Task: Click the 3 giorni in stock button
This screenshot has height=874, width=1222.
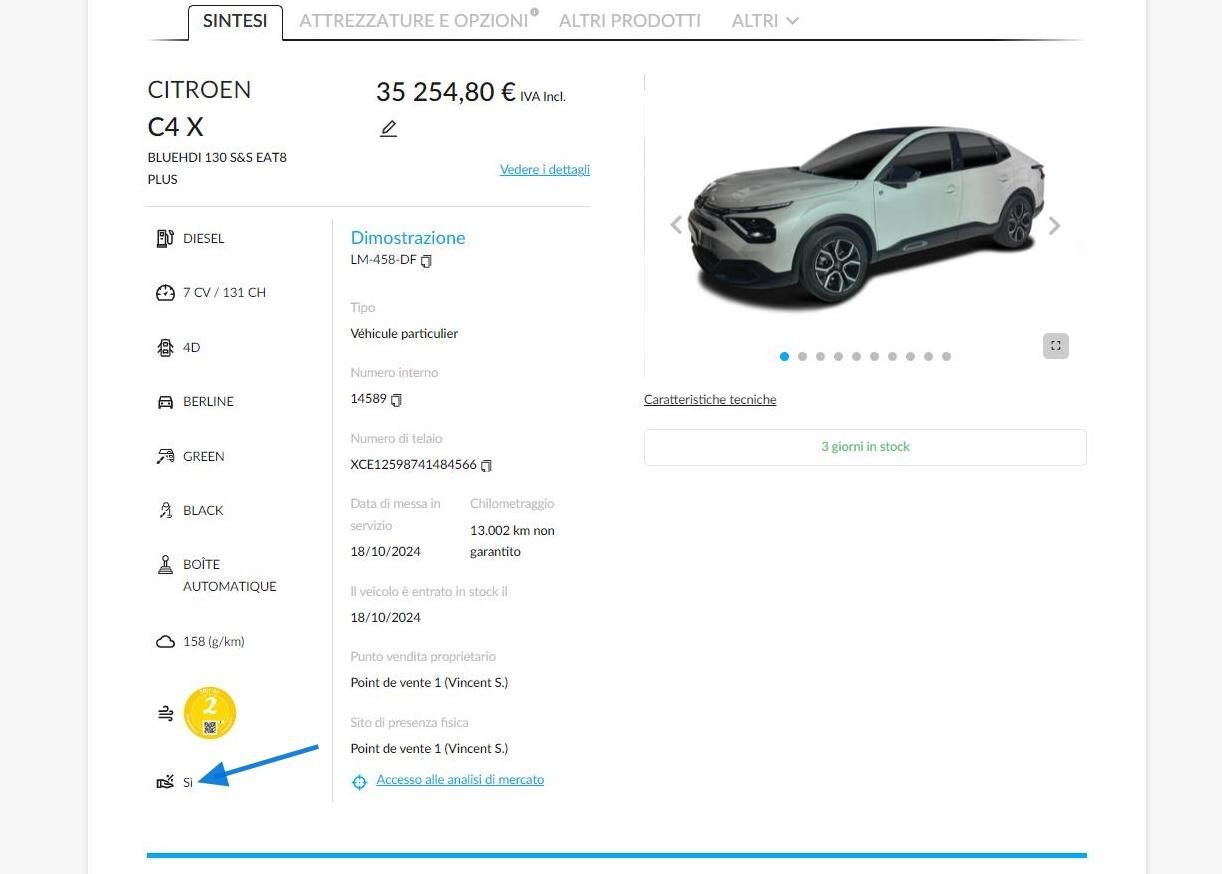Action: [x=865, y=447]
